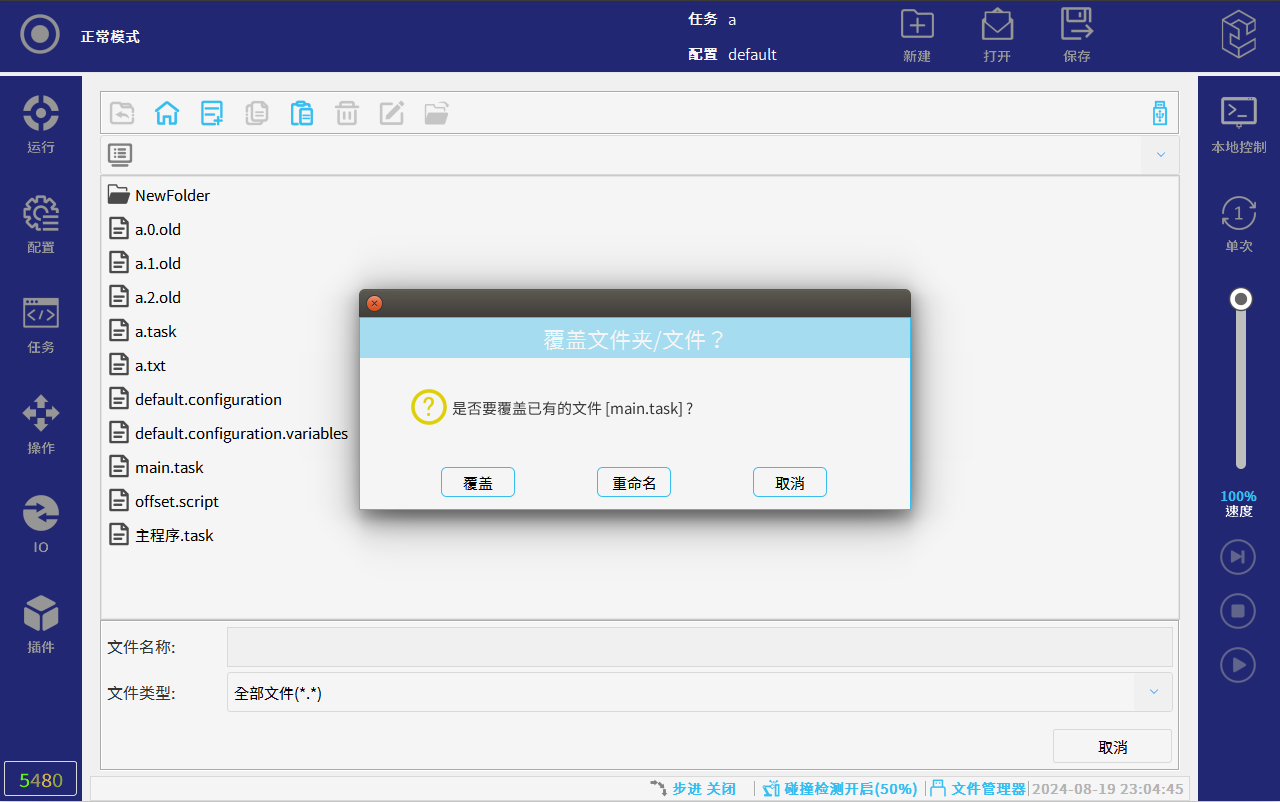The height and width of the screenshot is (802, 1280).
Task: Click the New task icon
Action: (x=916, y=36)
